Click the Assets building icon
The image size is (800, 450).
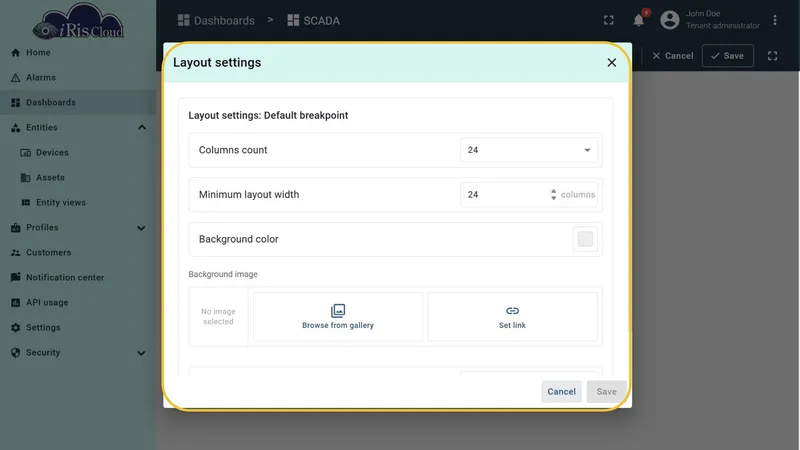(26, 178)
